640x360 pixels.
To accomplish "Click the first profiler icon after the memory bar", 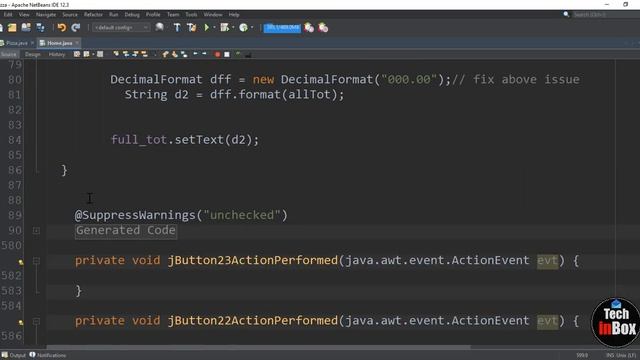I will (309, 28).
